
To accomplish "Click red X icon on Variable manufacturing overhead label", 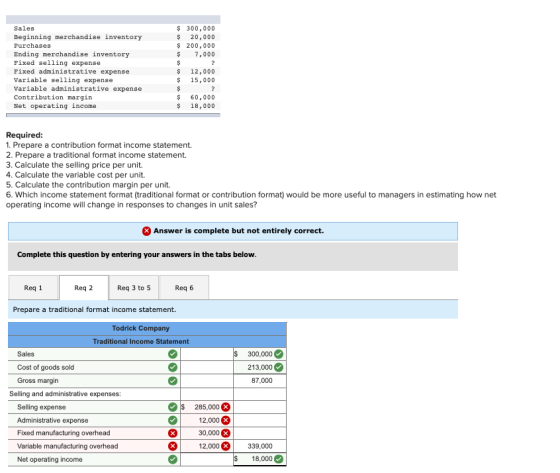I will point(172,446).
